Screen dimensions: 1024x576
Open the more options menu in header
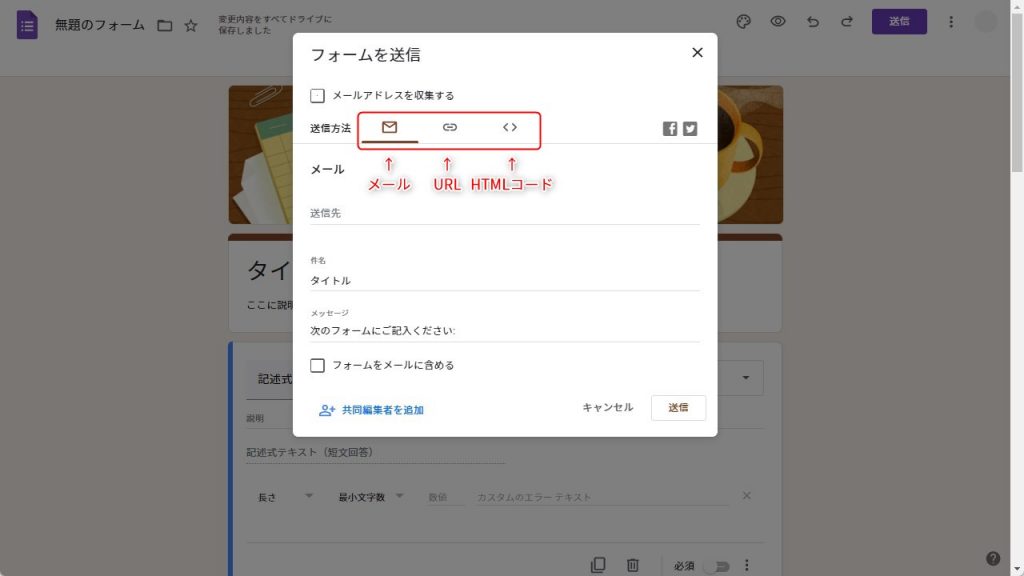click(x=951, y=22)
